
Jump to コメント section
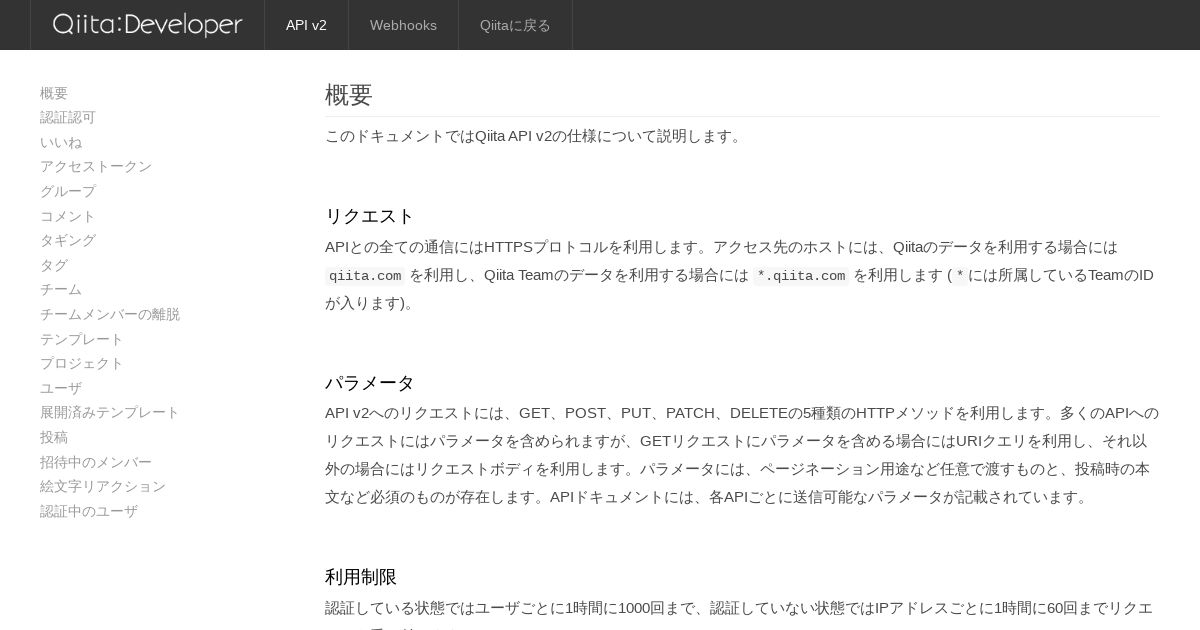coord(68,216)
